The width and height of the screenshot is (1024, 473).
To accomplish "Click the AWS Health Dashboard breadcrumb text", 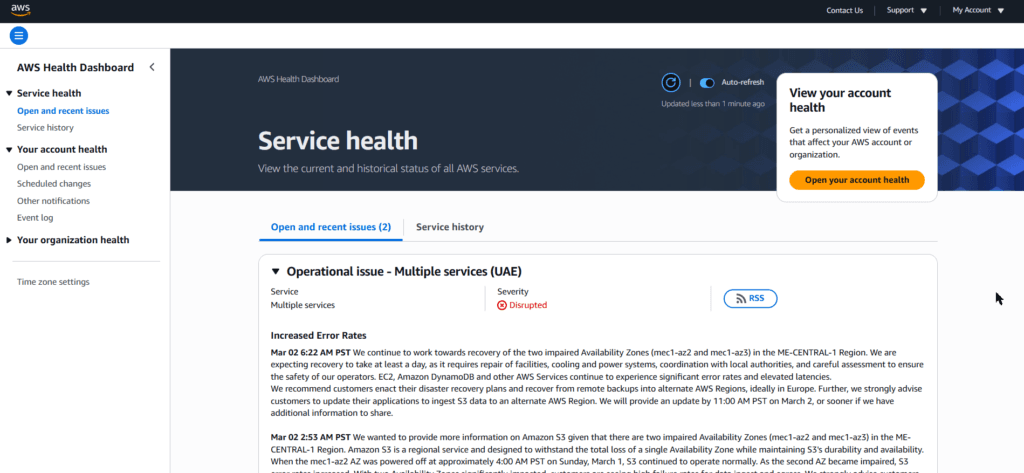I will tap(298, 79).
